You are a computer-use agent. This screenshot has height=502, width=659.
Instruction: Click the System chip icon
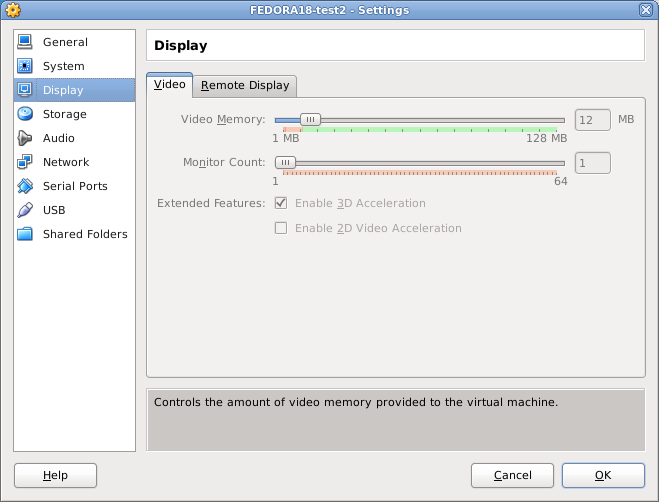click(x=25, y=66)
